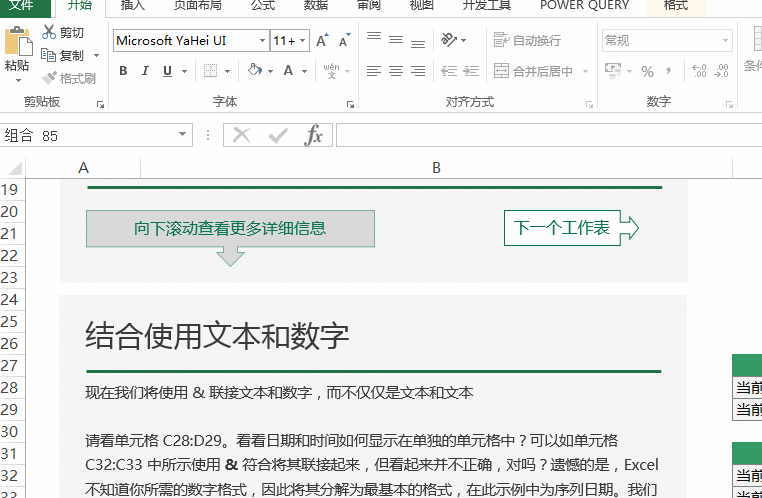Screen dimensions: 762x498
Task: Open Name Box dropdown arrow
Action: (183, 135)
